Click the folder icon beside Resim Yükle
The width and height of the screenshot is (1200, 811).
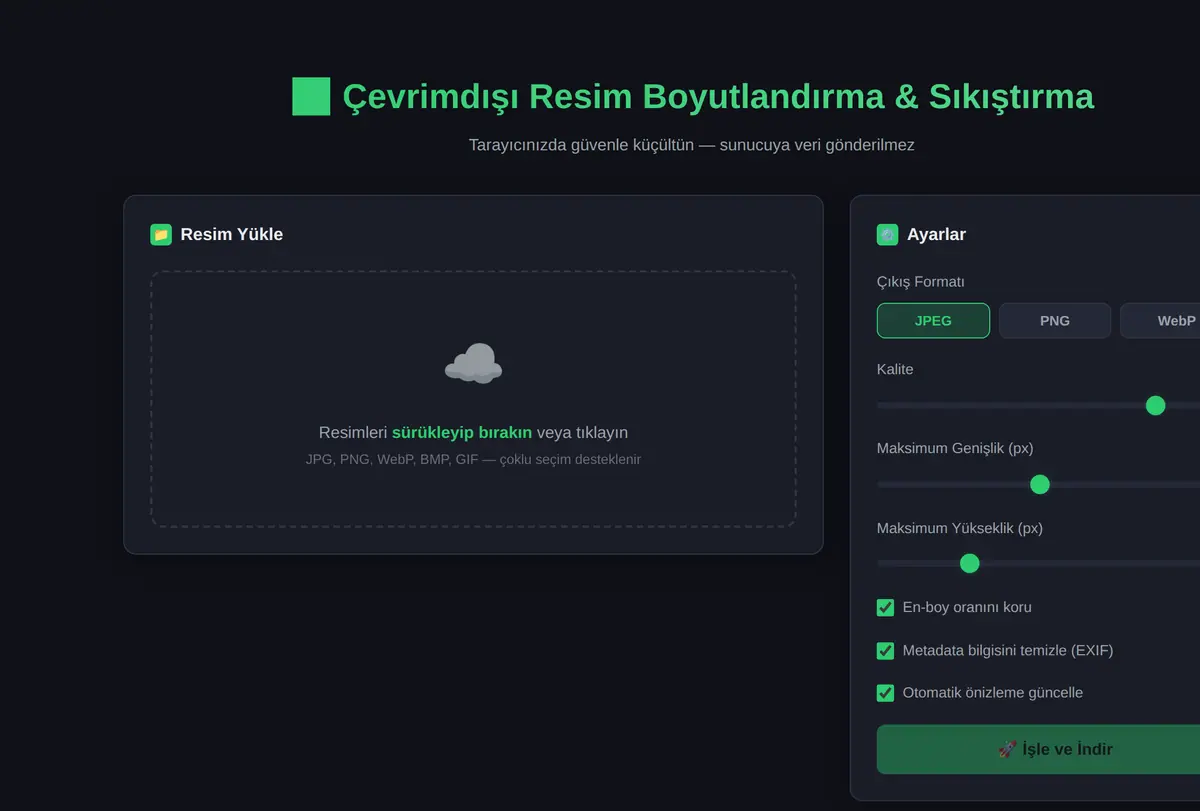pyautogui.click(x=161, y=234)
